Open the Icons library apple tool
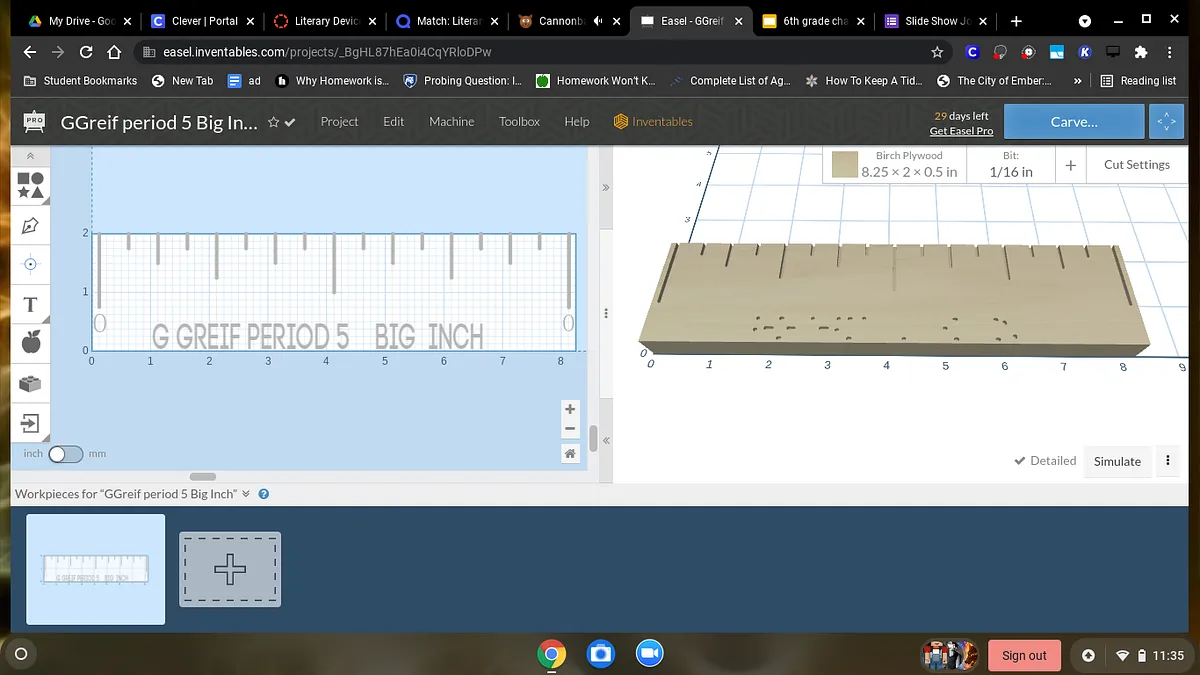This screenshot has height=675, width=1200. click(30, 343)
